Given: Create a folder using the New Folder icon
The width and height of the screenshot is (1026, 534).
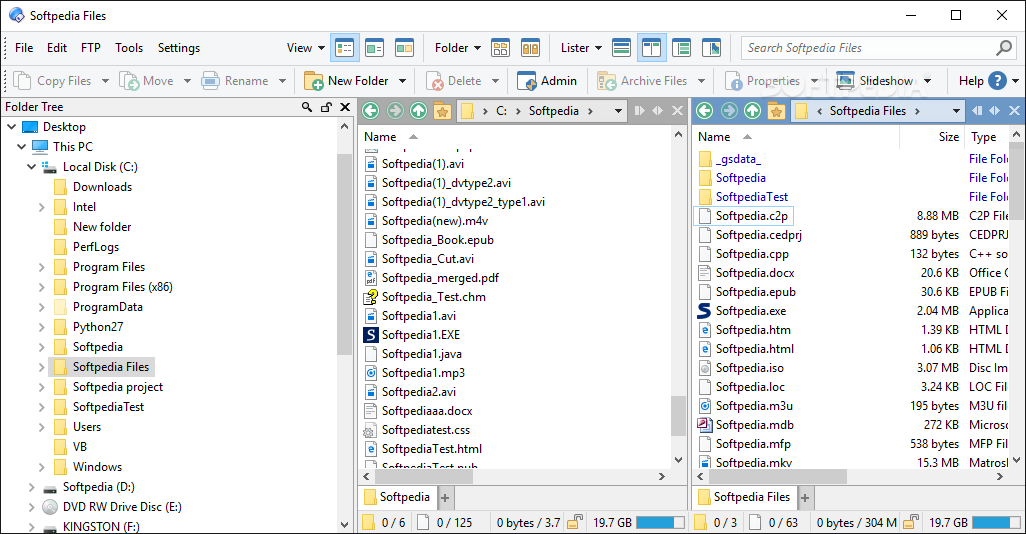Looking at the screenshot, I should click(314, 80).
